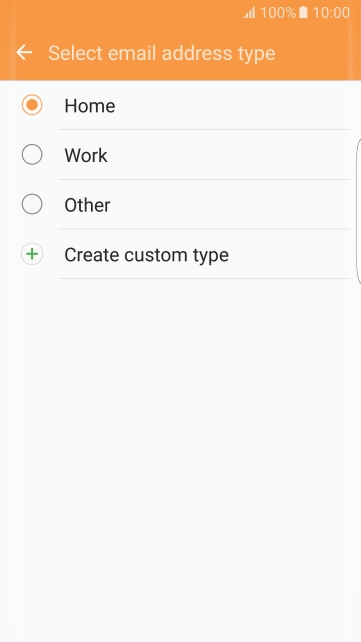Tap the signal strength icon
Screen dimensions: 361x642
pyautogui.click(x=249, y=13)
